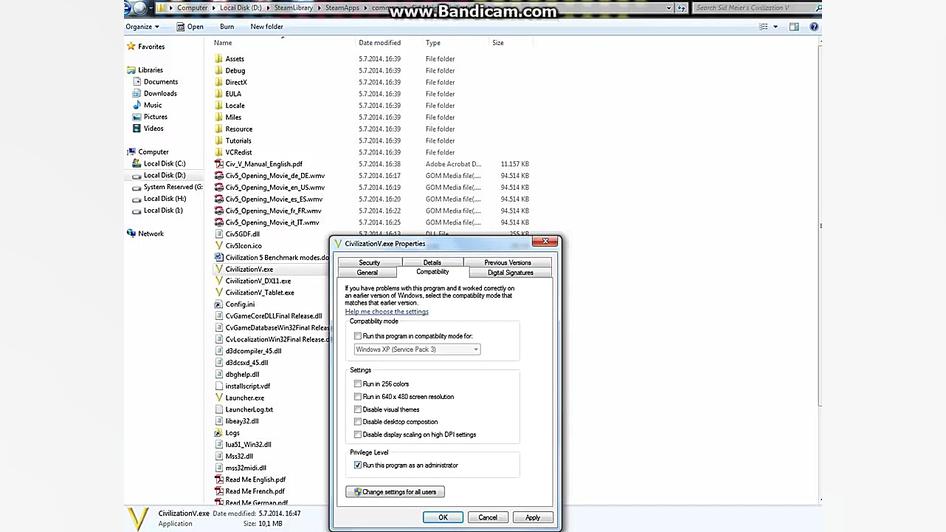The height and width of the screenshot is (532, 946).
Task: Click the Burn toolbar button
Action: coord(227,27)
